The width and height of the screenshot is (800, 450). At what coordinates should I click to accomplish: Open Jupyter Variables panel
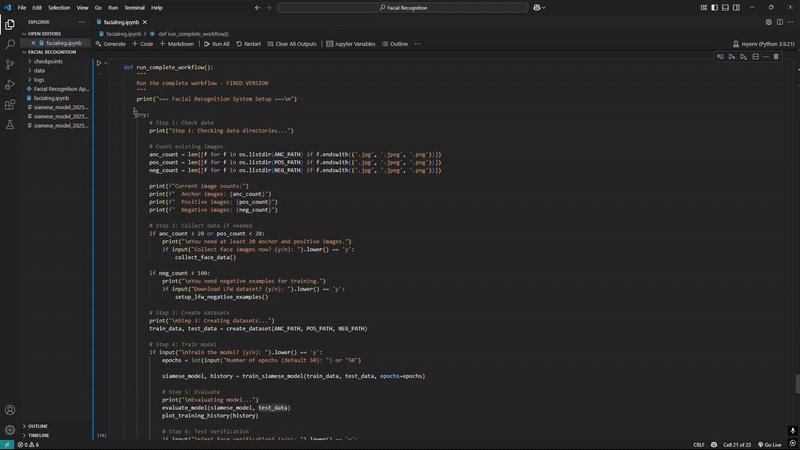click(x=351, y=44)
